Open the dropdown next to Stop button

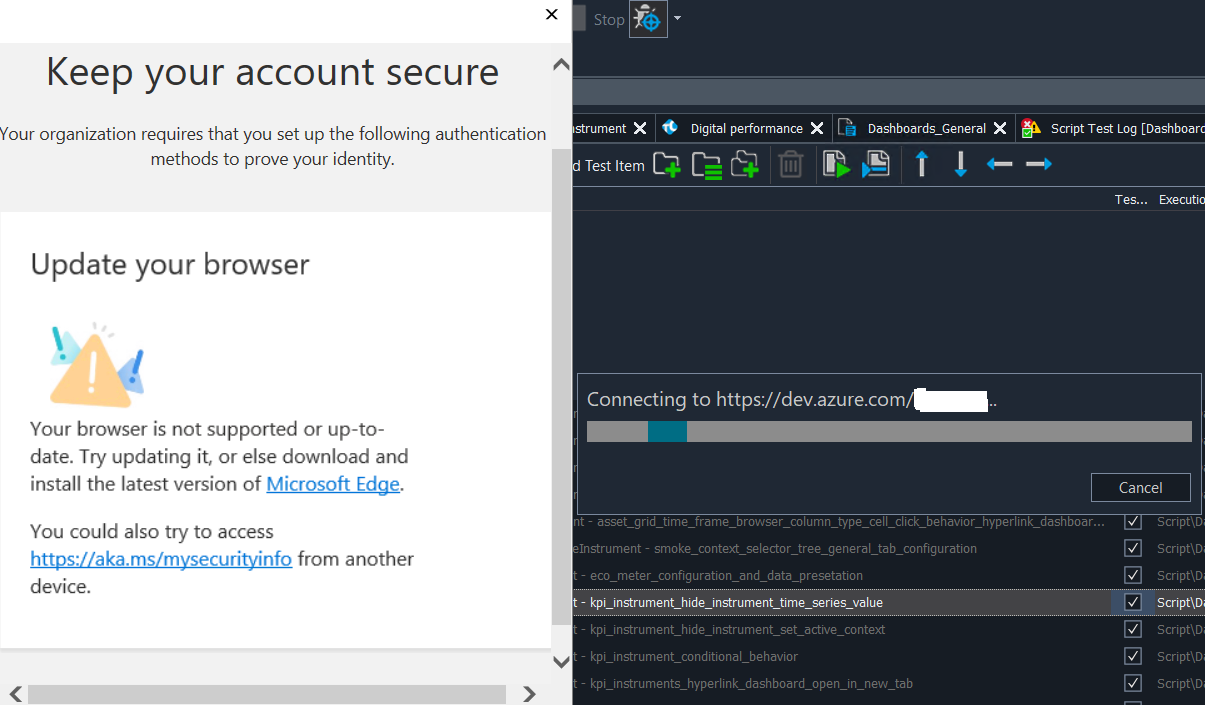(x=677, y=18)
